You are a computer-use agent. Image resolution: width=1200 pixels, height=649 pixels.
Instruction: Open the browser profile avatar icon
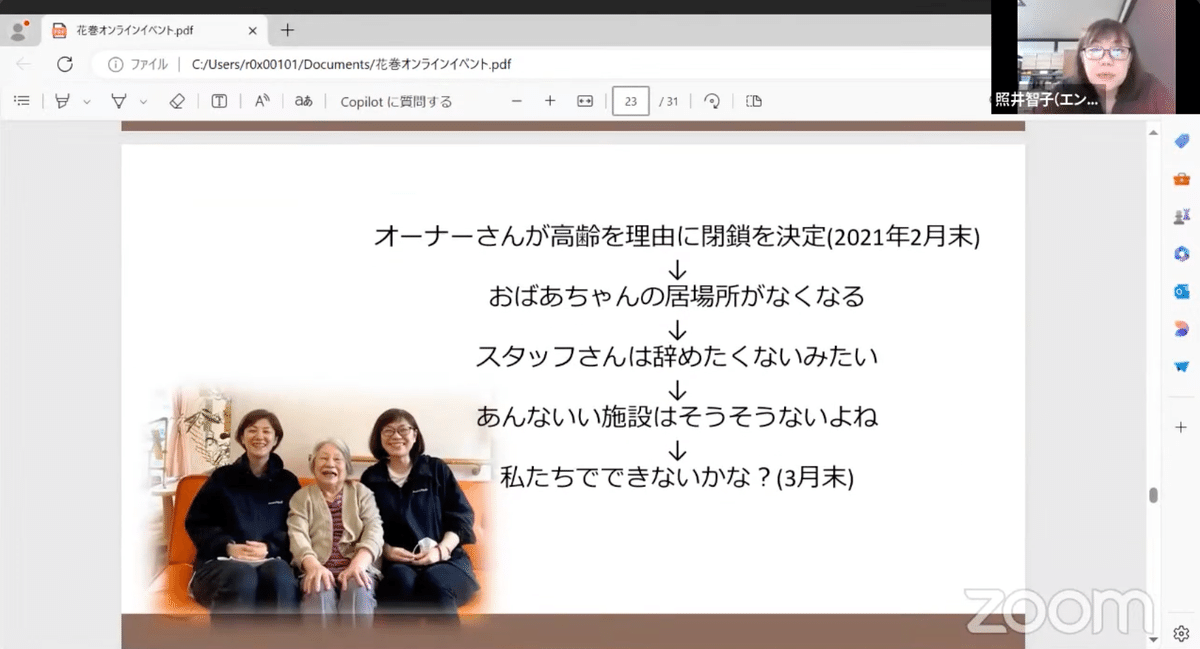click(x=20, y=31)
